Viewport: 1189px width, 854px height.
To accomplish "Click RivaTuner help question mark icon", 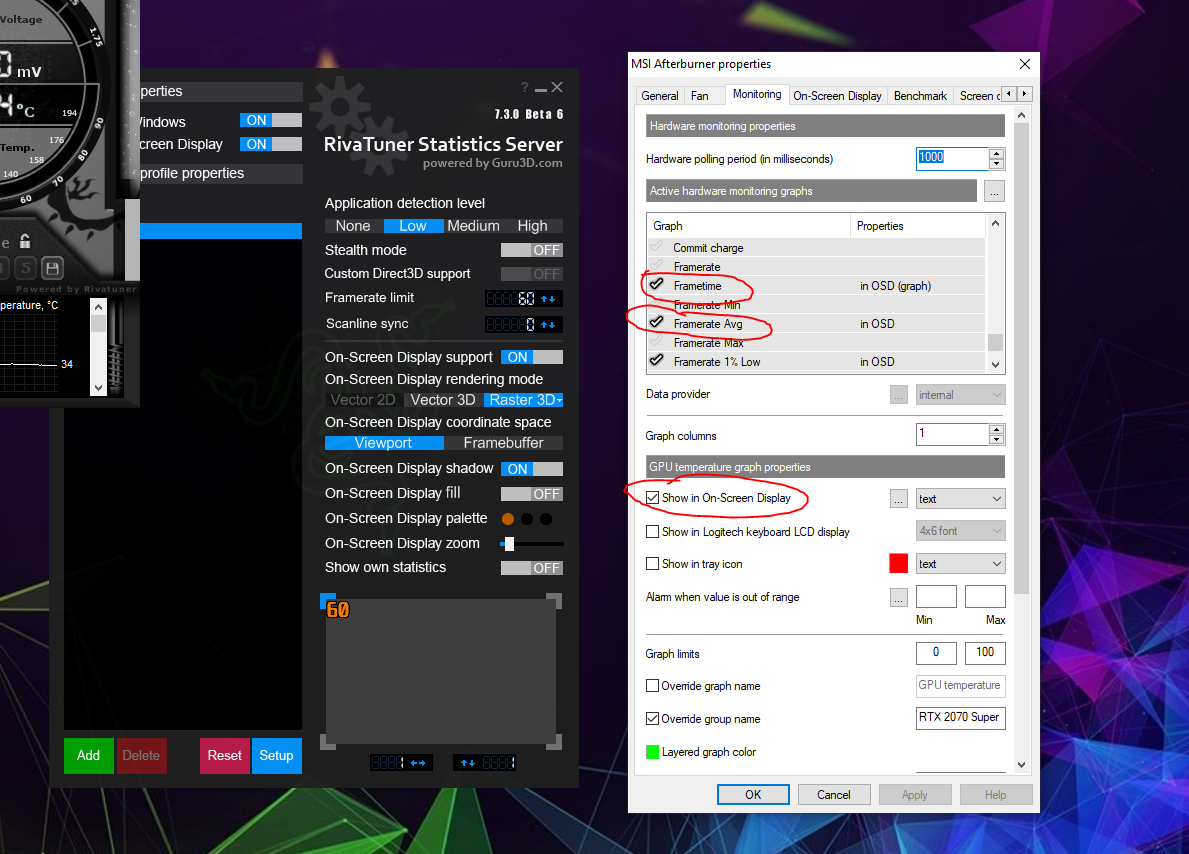I will pos(525,88).
